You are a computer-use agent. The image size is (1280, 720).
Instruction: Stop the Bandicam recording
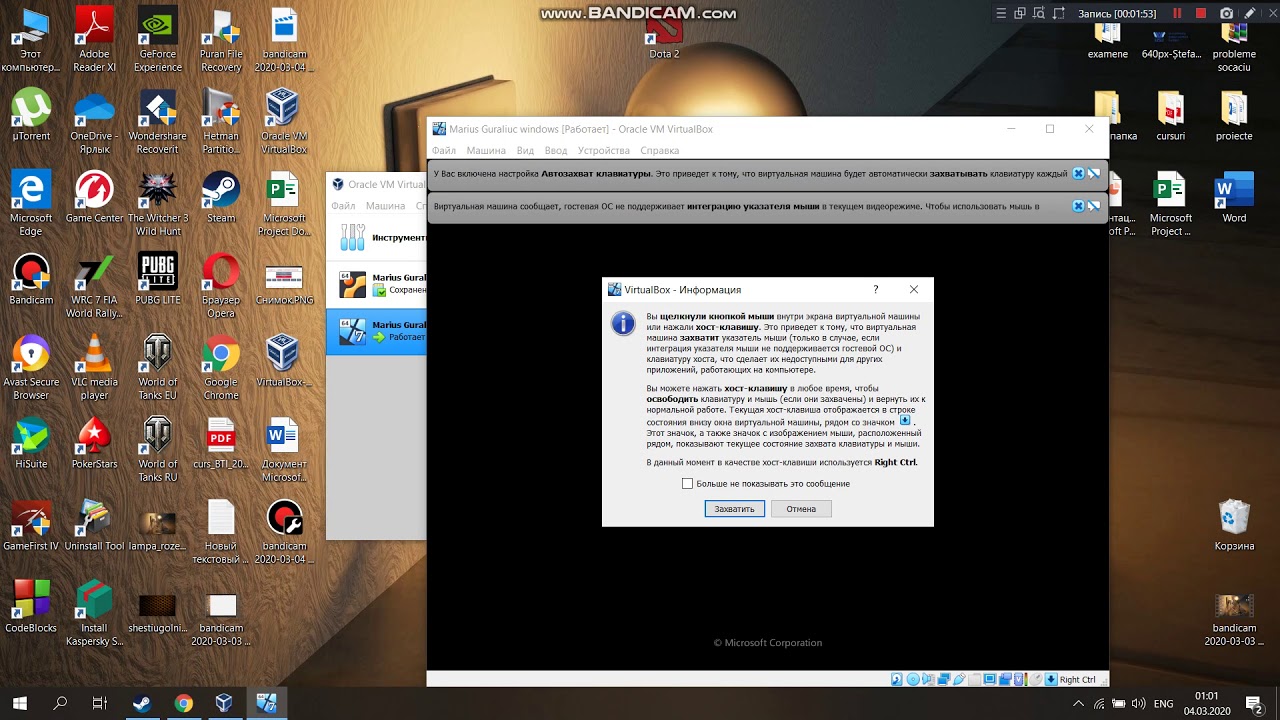point(1201,13)
